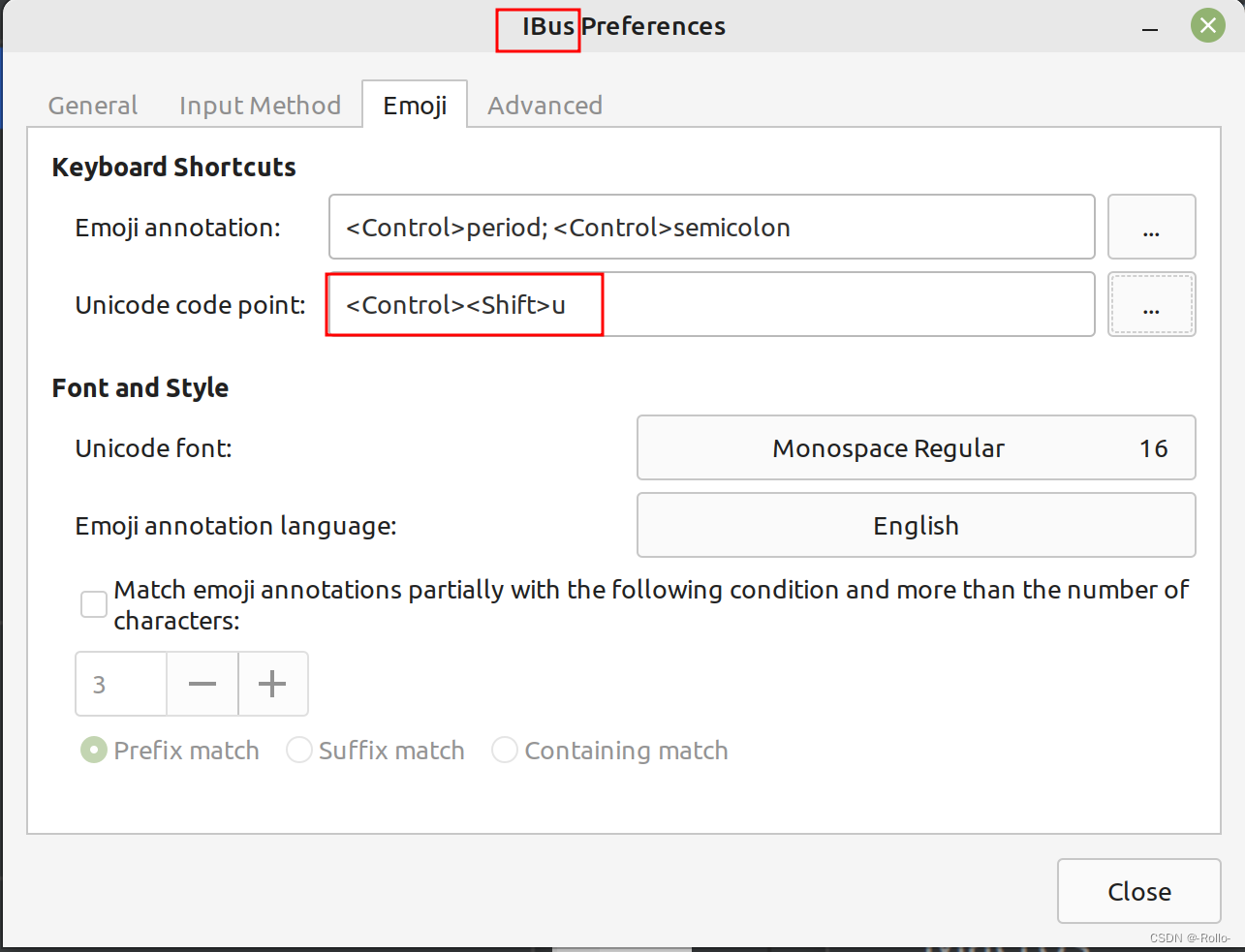Open the Monospace Regular font chooser
The image size is (1245, 952).
916,447
